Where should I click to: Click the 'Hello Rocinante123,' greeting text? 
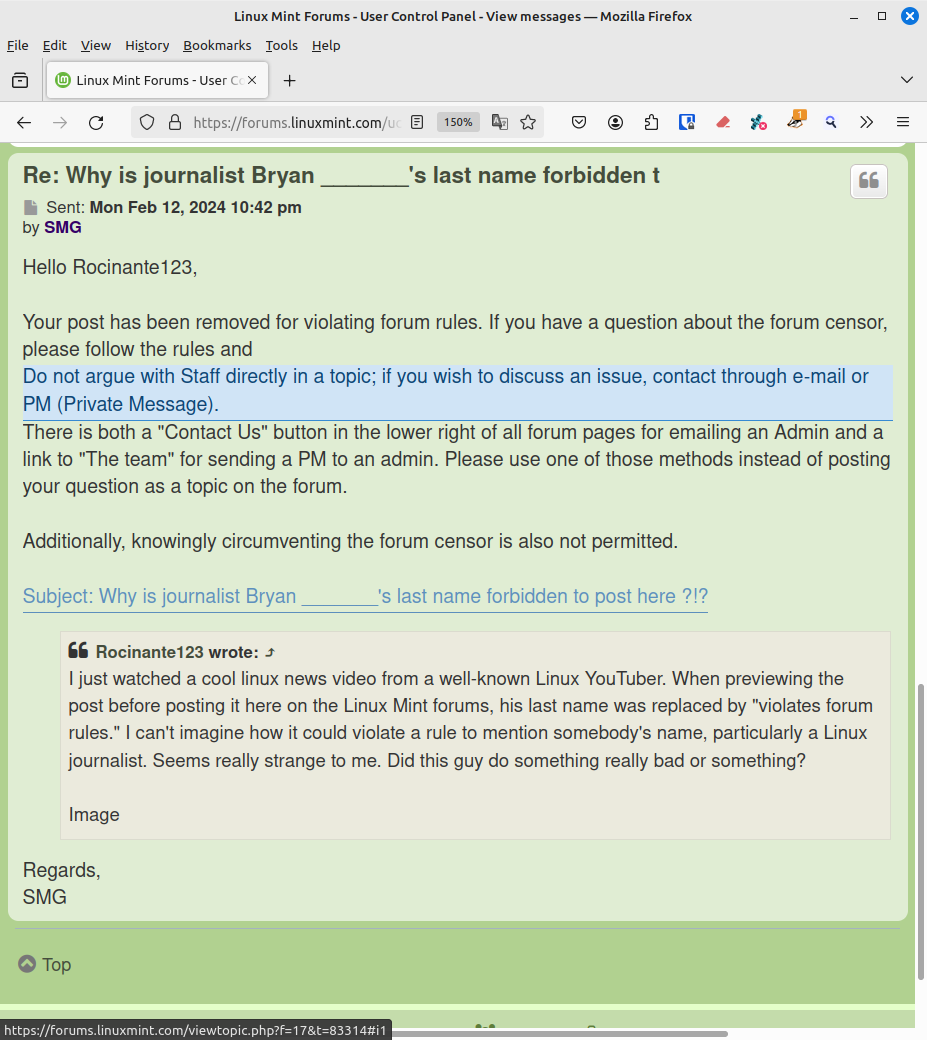[x=110, y=267]
